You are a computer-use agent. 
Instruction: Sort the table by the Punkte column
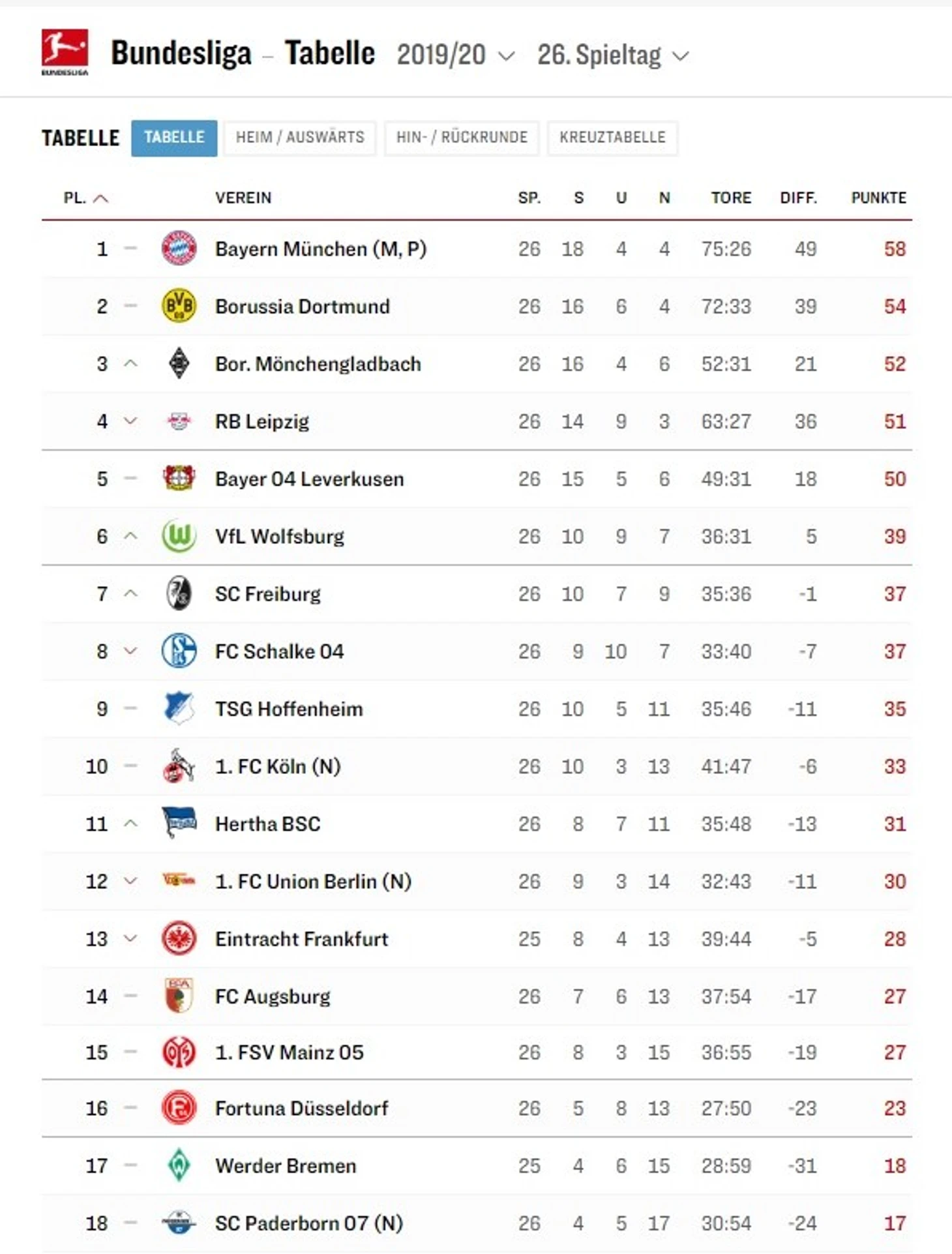878,198
